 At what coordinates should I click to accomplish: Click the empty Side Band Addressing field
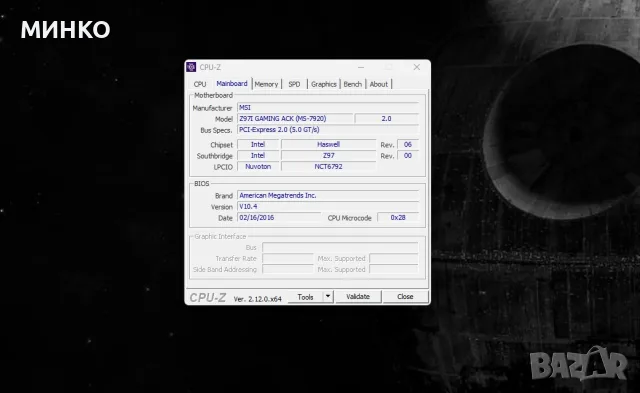(288, 269)
